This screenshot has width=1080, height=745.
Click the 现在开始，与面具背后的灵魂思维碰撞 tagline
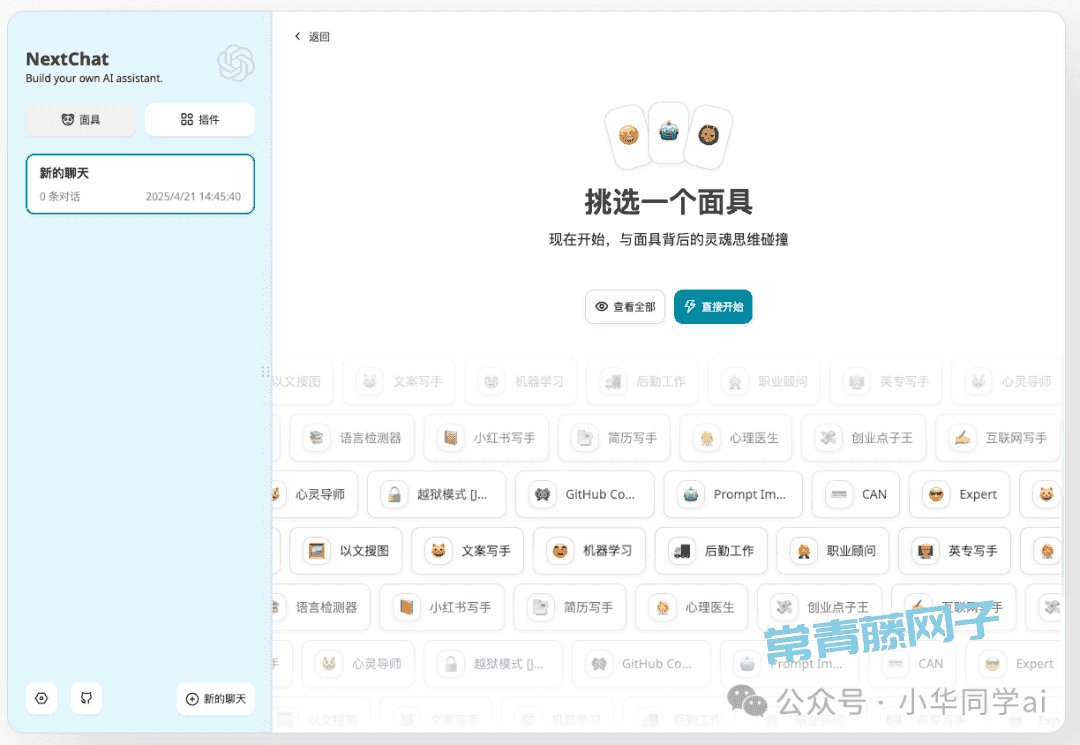tap(668, 240)
